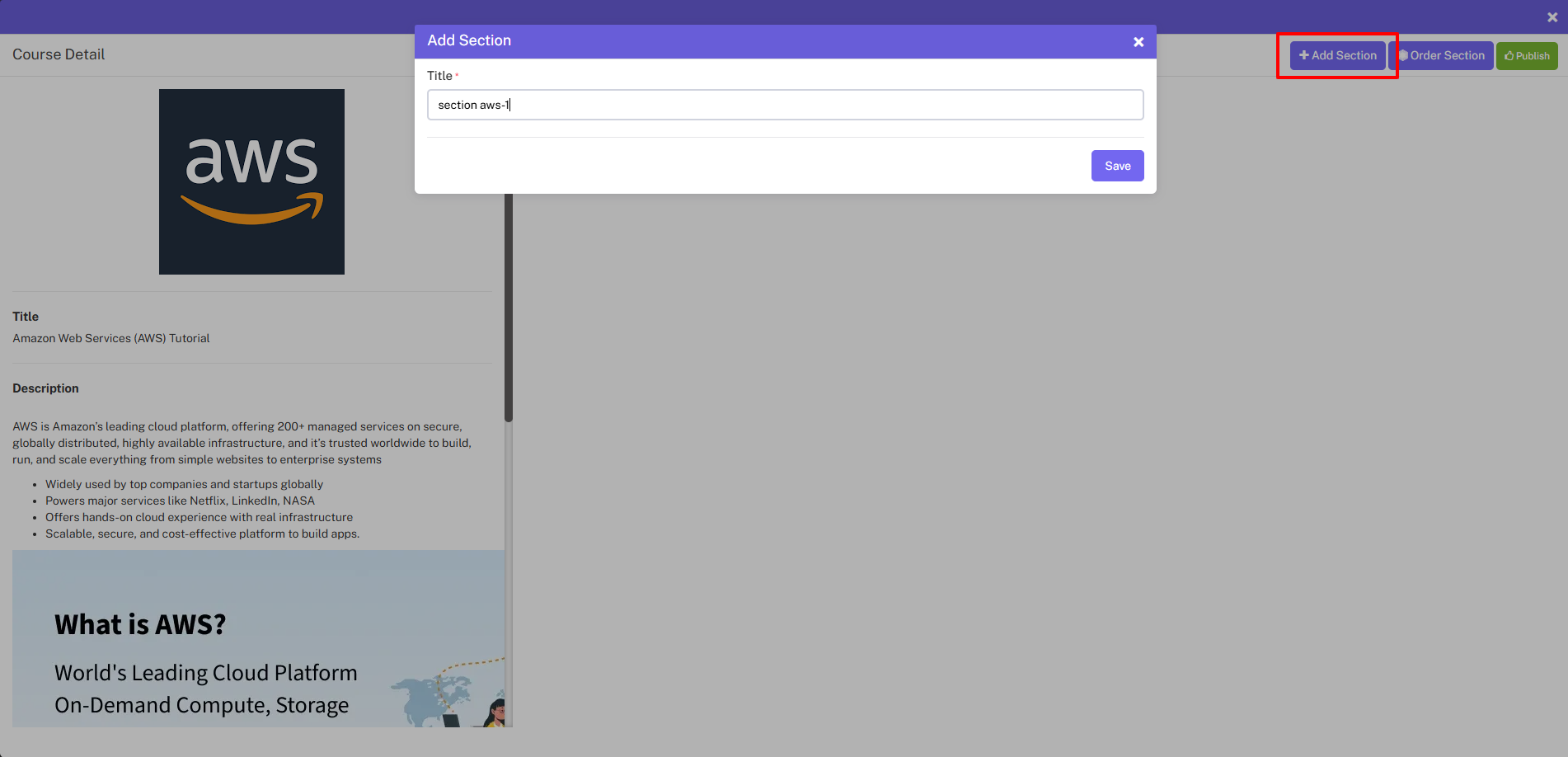
Task: Click the 'What is AWS?' banner image
Action: tap(258, 640)
